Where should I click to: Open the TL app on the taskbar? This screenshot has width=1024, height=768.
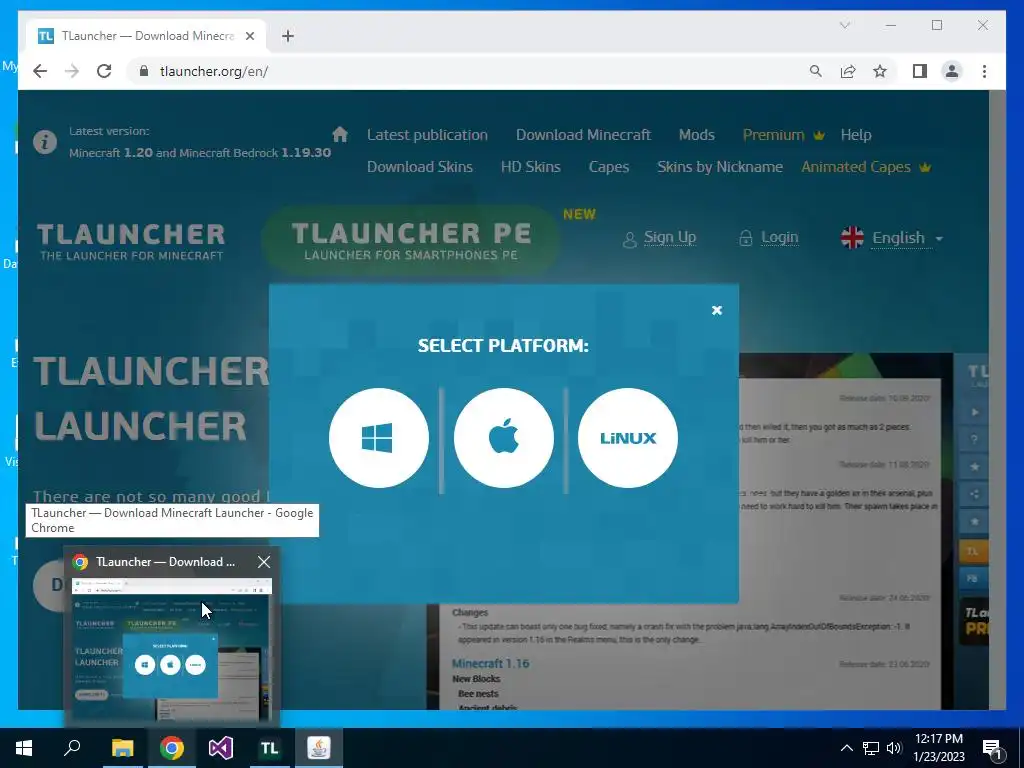[270, 748]
